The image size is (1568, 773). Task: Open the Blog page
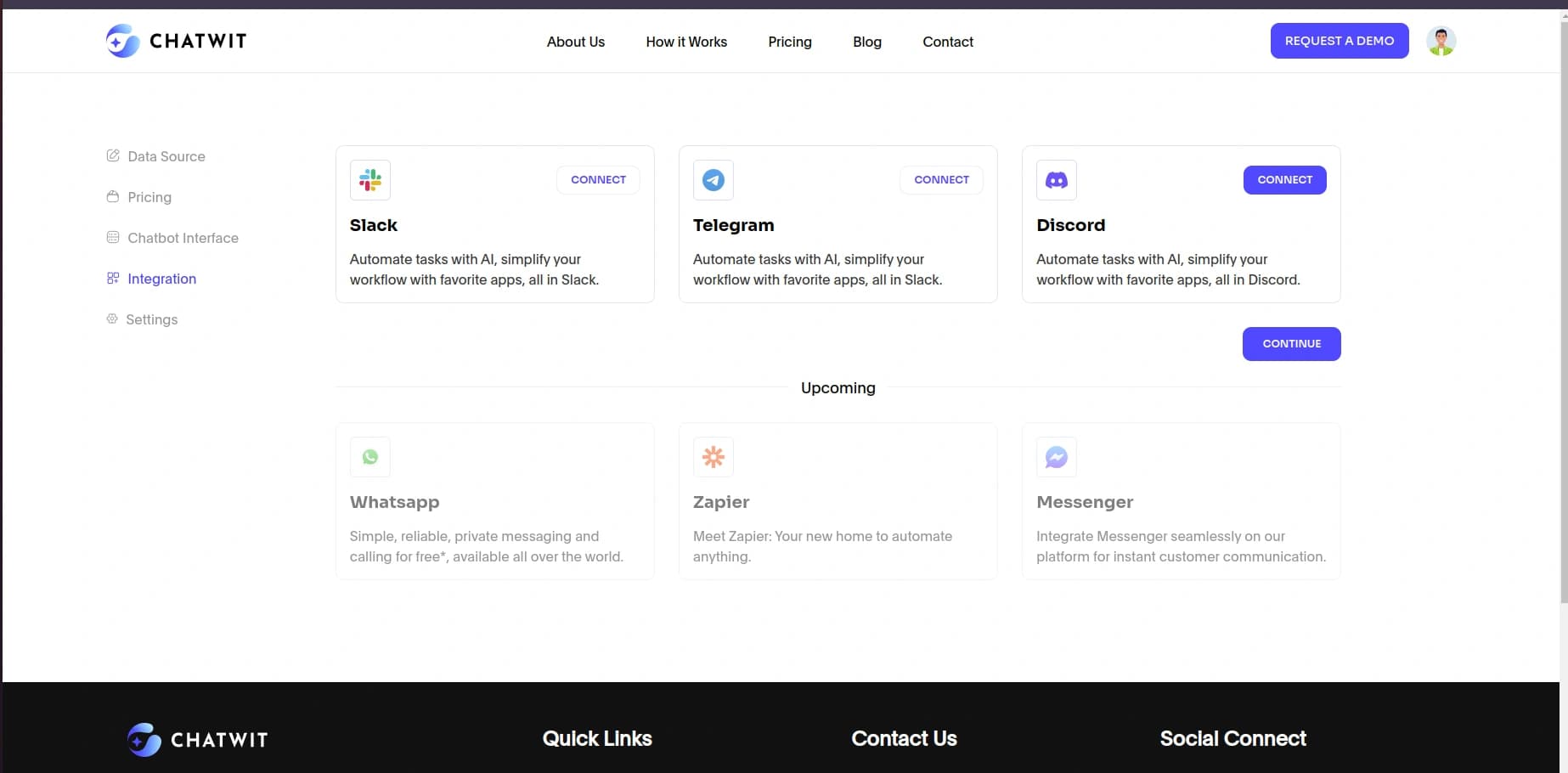[x=867, y=42]
